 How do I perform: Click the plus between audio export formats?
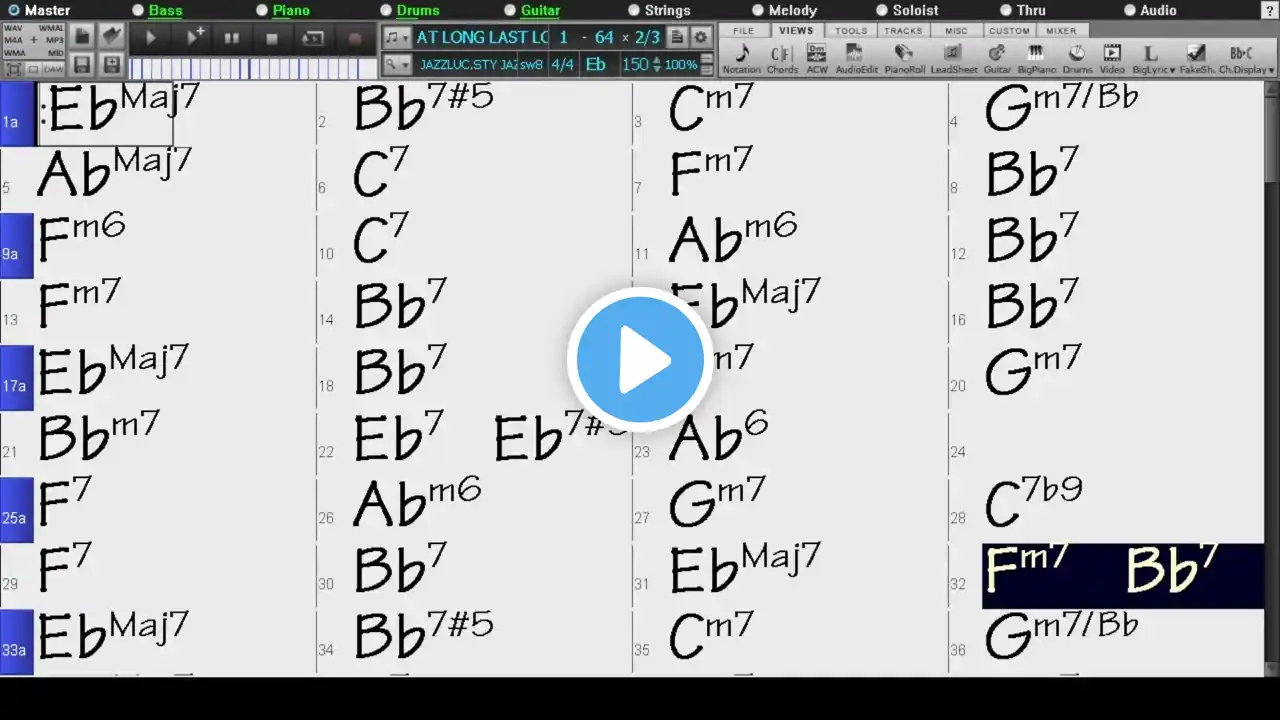click(x=33, y=40)
